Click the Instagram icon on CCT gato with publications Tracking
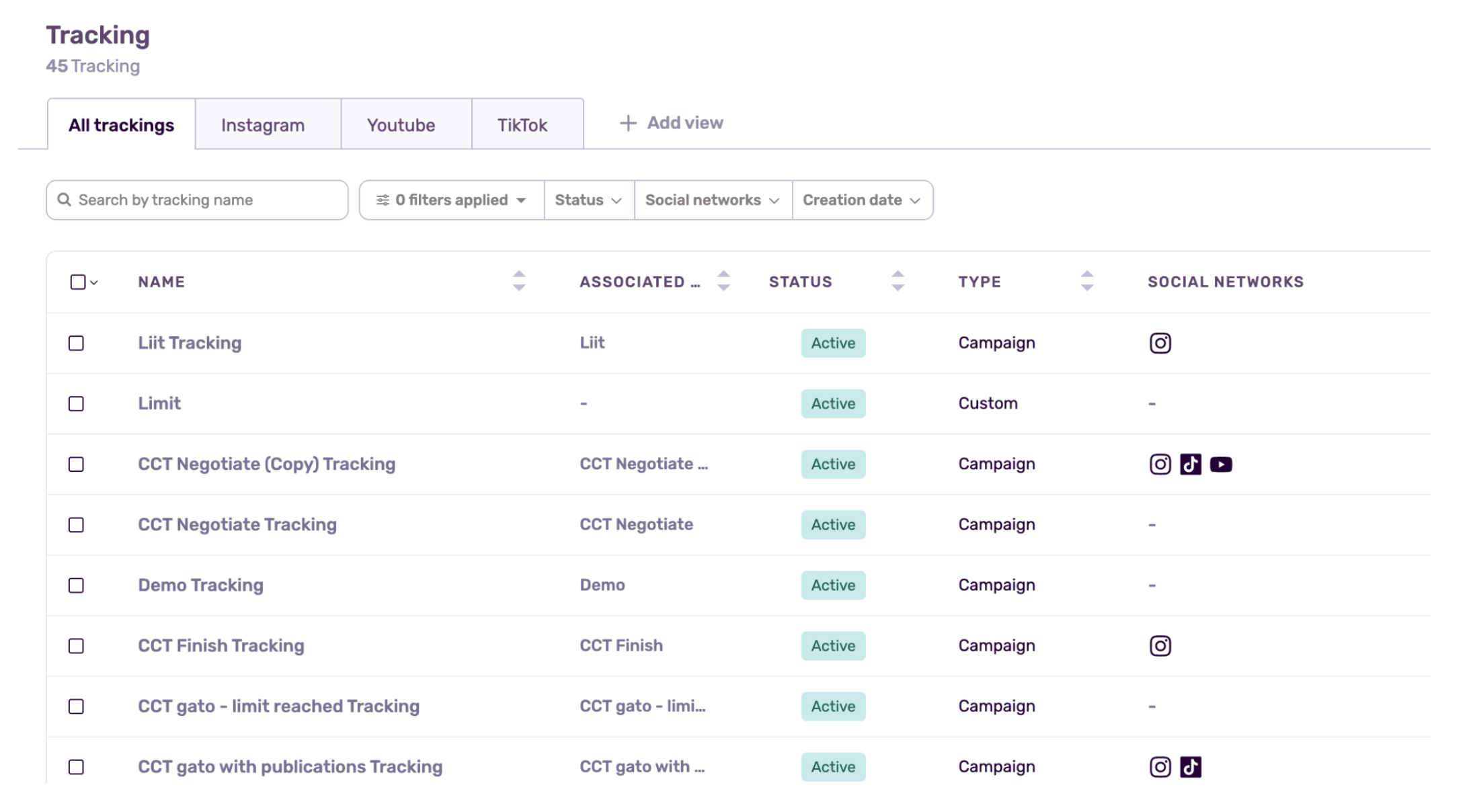1479x812 pixels. coord(1160,766)
